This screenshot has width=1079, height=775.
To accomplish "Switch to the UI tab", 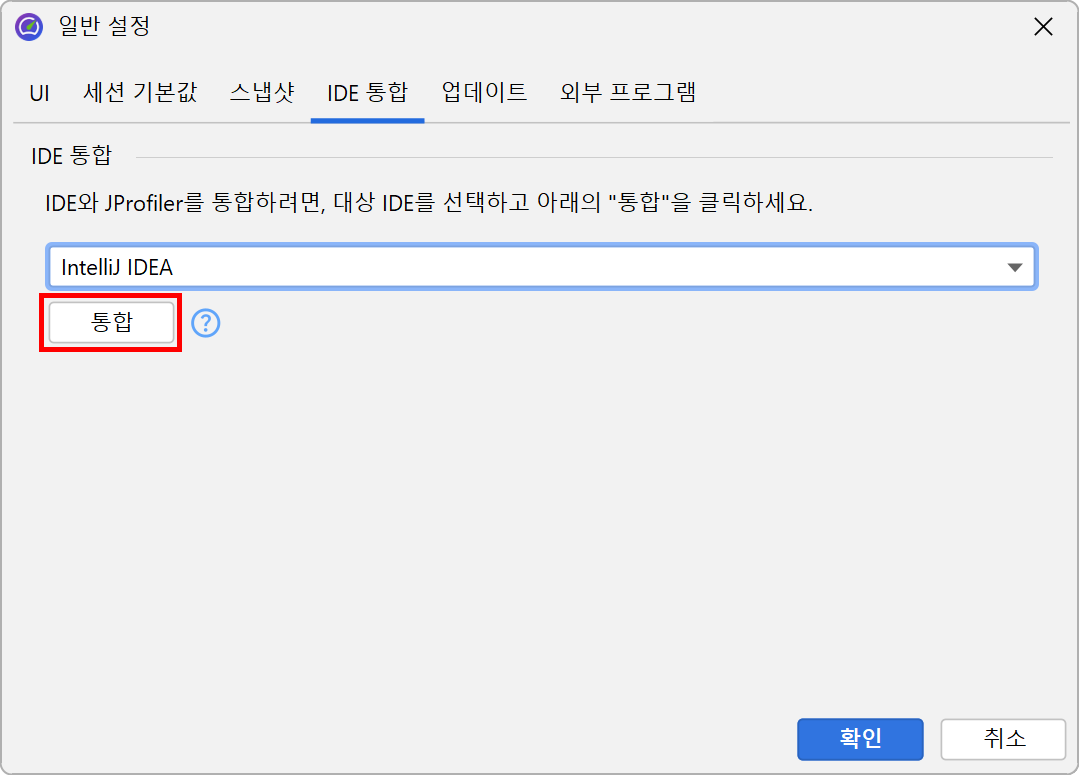I will pyautogui.click(x=39, y=92).
